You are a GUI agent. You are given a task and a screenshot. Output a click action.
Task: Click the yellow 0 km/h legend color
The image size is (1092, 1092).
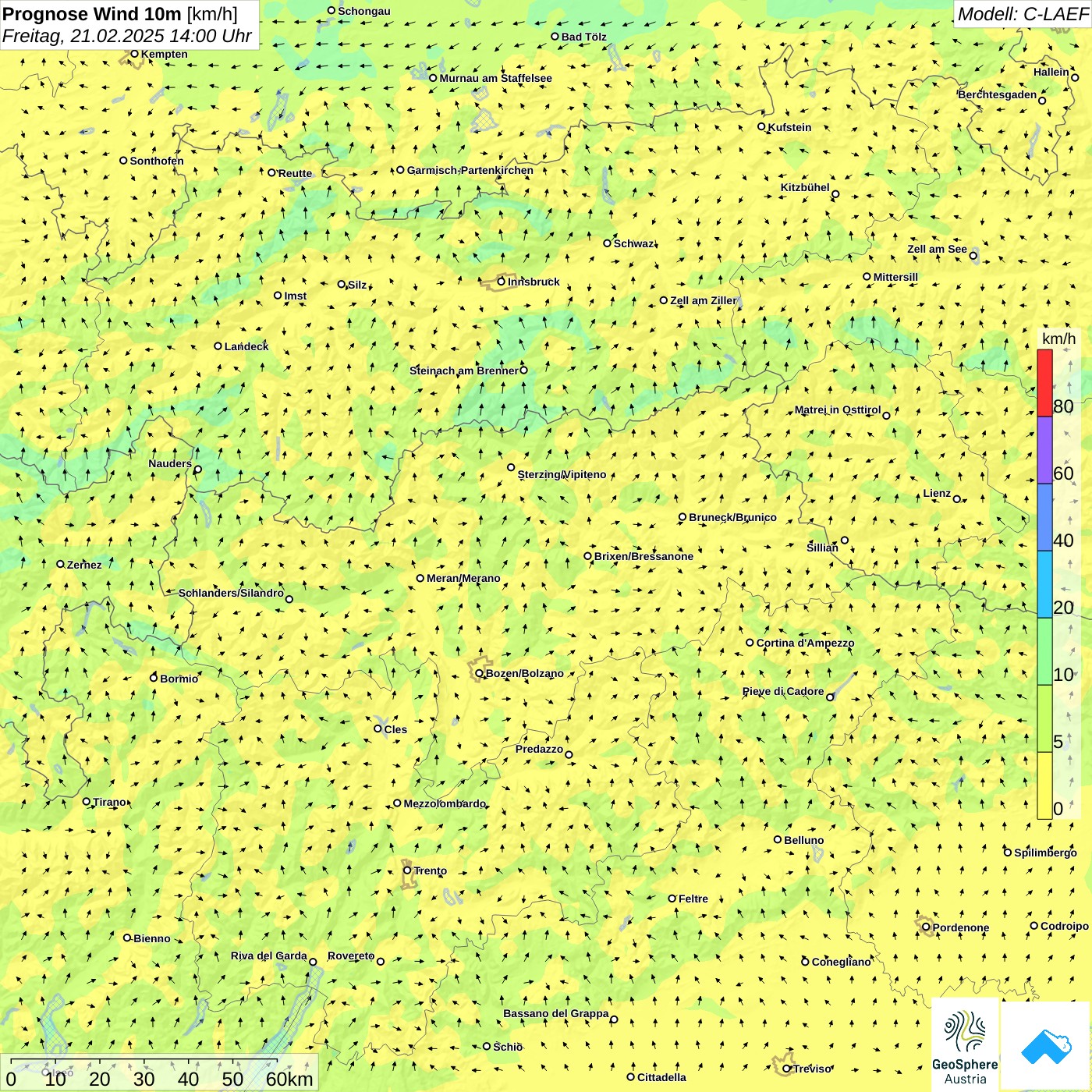[1044, 785]
